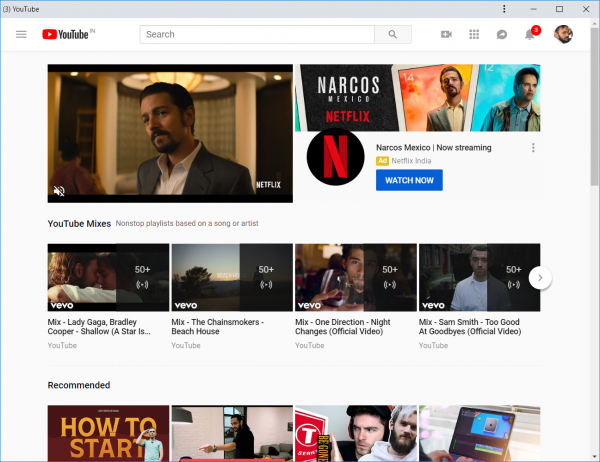Click the WATCH NOW button
The height and width of the screenshot is (462, 600).
pos(409,180)
